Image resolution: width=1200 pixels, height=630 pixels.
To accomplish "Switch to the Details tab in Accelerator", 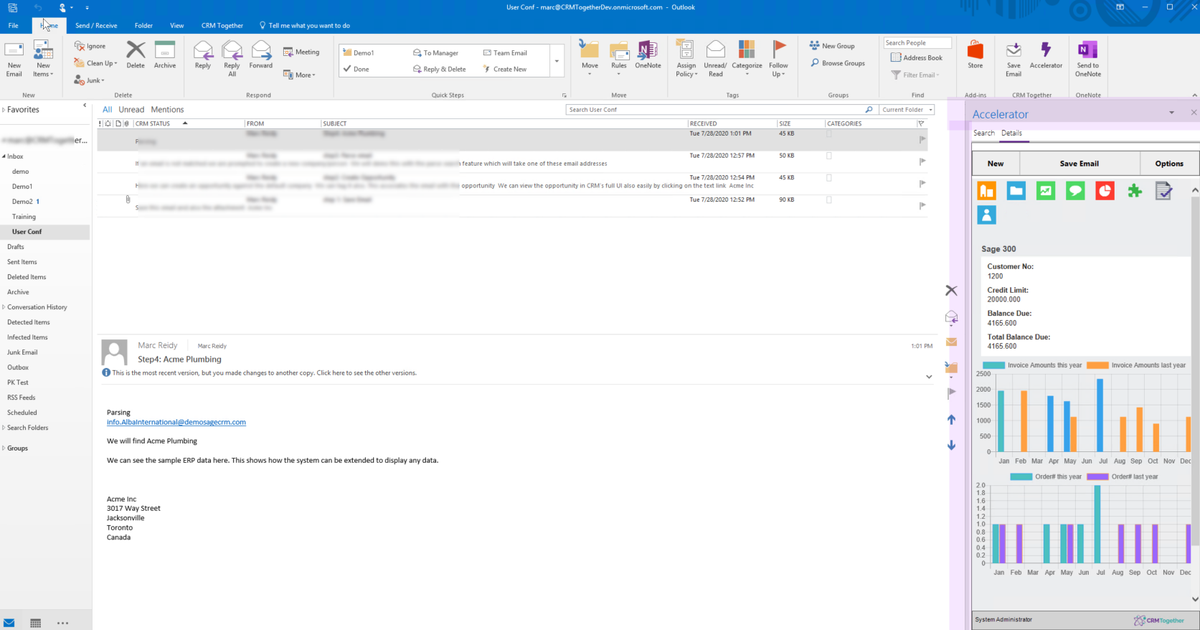I will click(x=1012, y=131).
